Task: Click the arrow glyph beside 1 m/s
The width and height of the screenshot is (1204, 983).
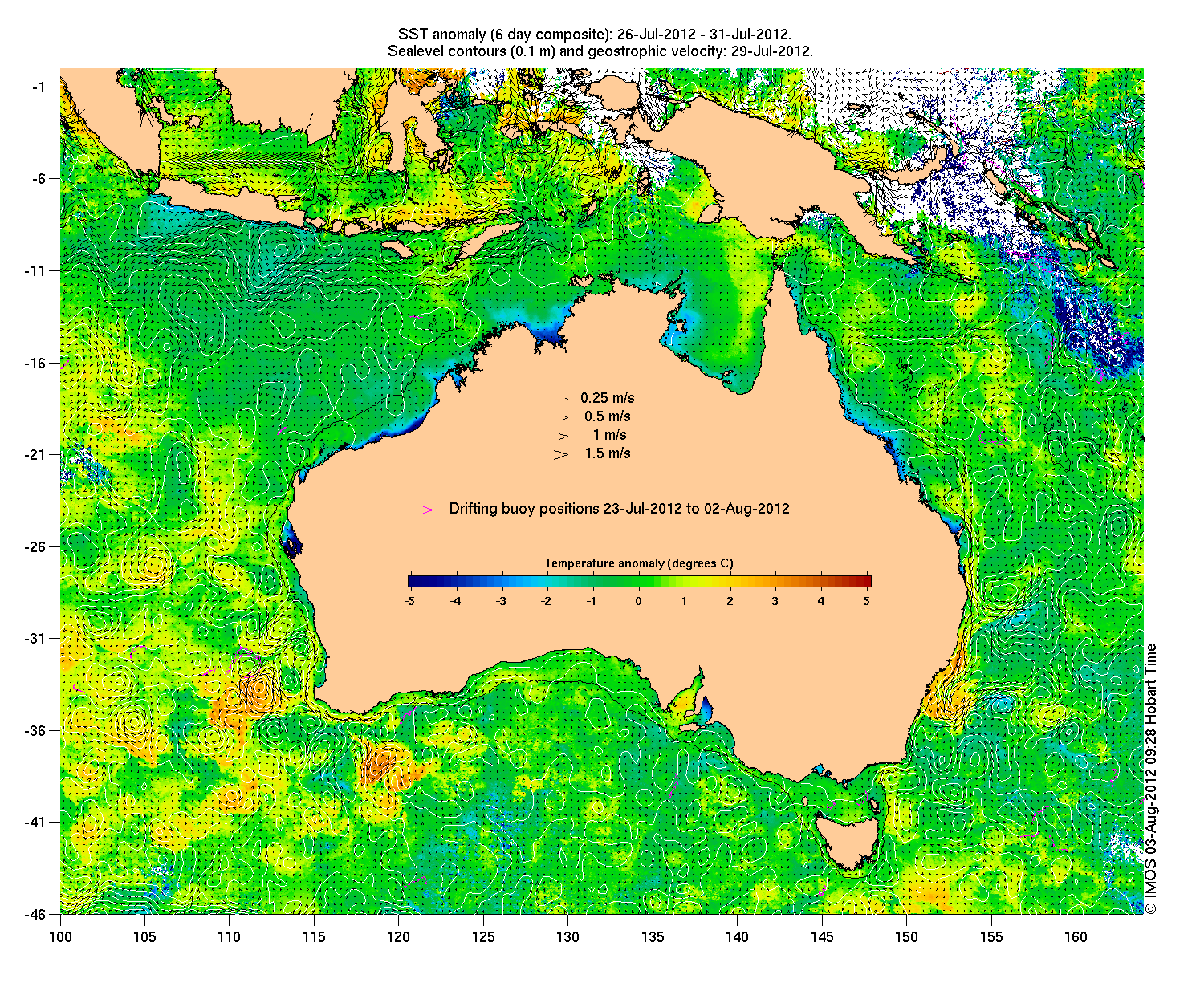Action: (x=563, y=436)
